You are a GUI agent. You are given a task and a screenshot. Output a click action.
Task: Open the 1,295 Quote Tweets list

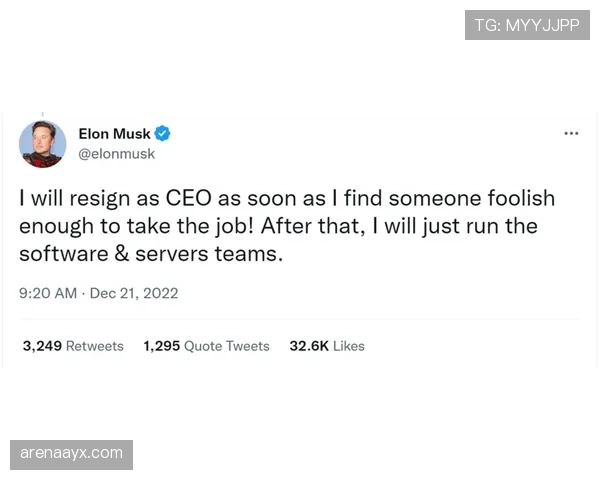click(x=206, y=346)
